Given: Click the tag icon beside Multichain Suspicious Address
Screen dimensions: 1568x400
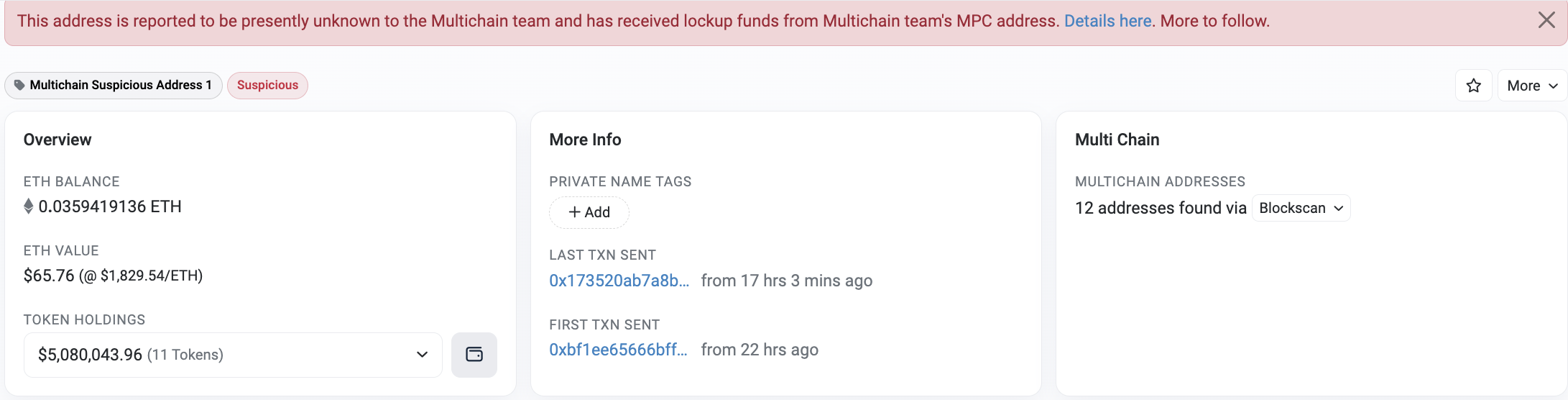Looking at the screenshot, I should click(x=19, y=85).
